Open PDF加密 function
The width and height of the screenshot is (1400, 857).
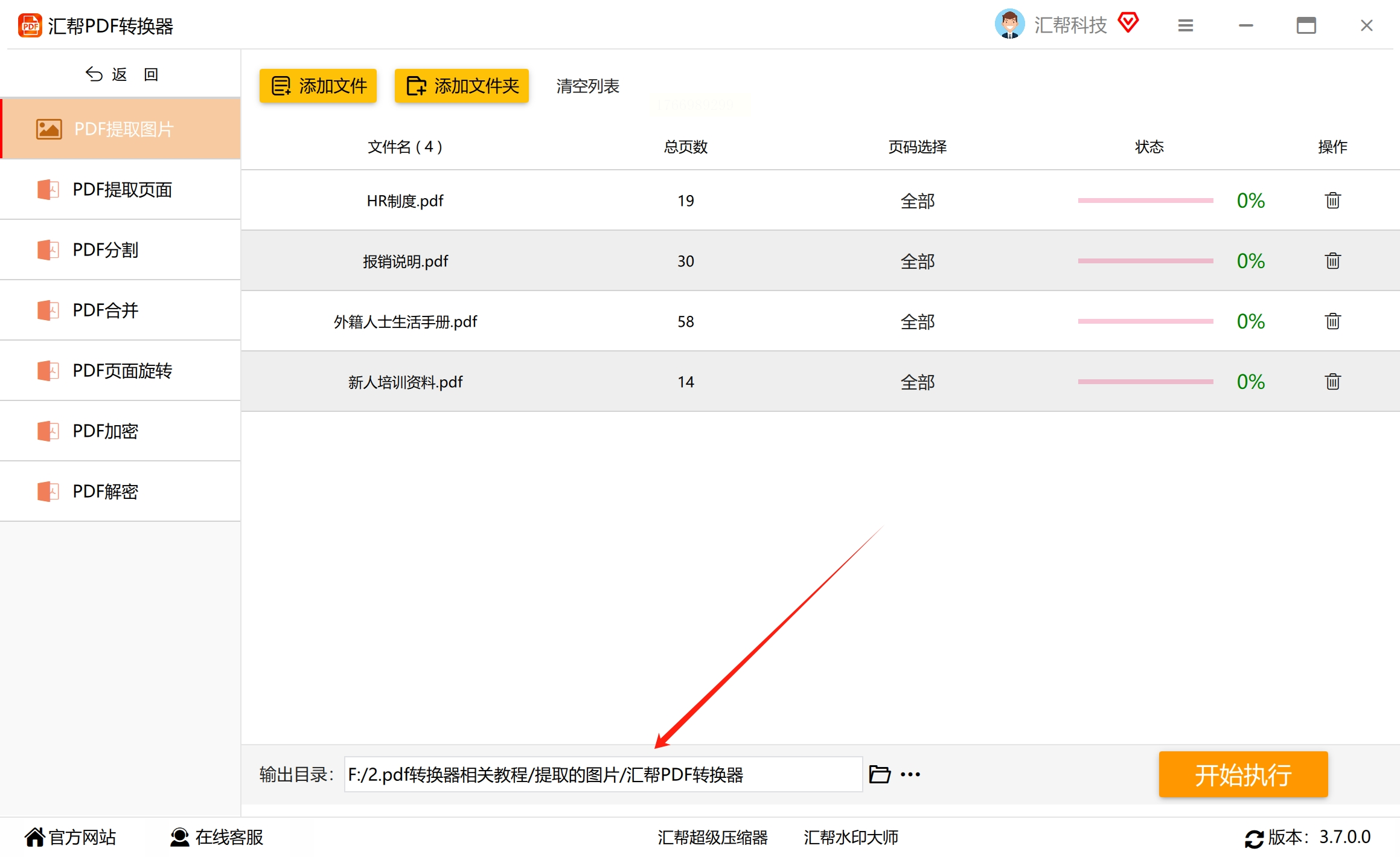pos(106,431)
